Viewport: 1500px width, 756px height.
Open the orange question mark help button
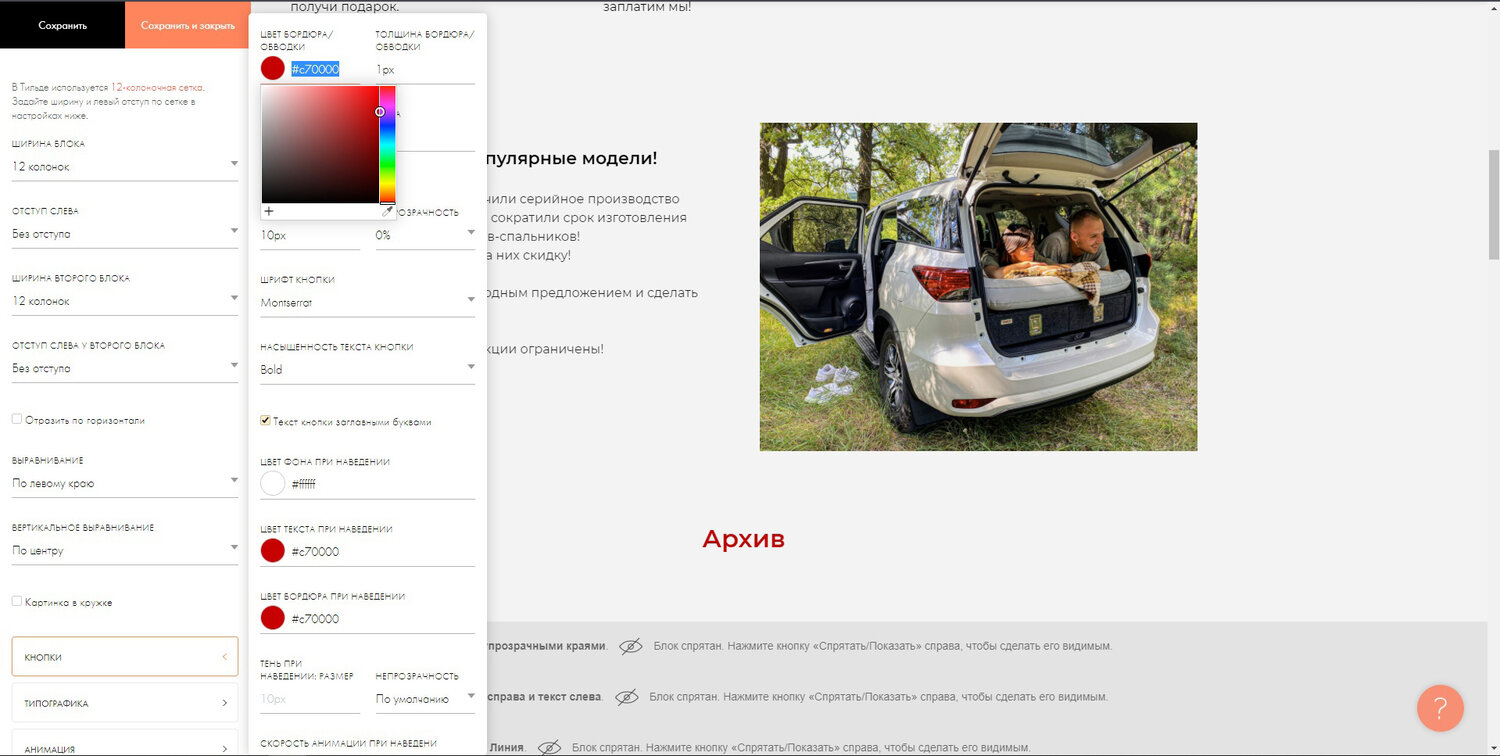[x=1440, y=709]
